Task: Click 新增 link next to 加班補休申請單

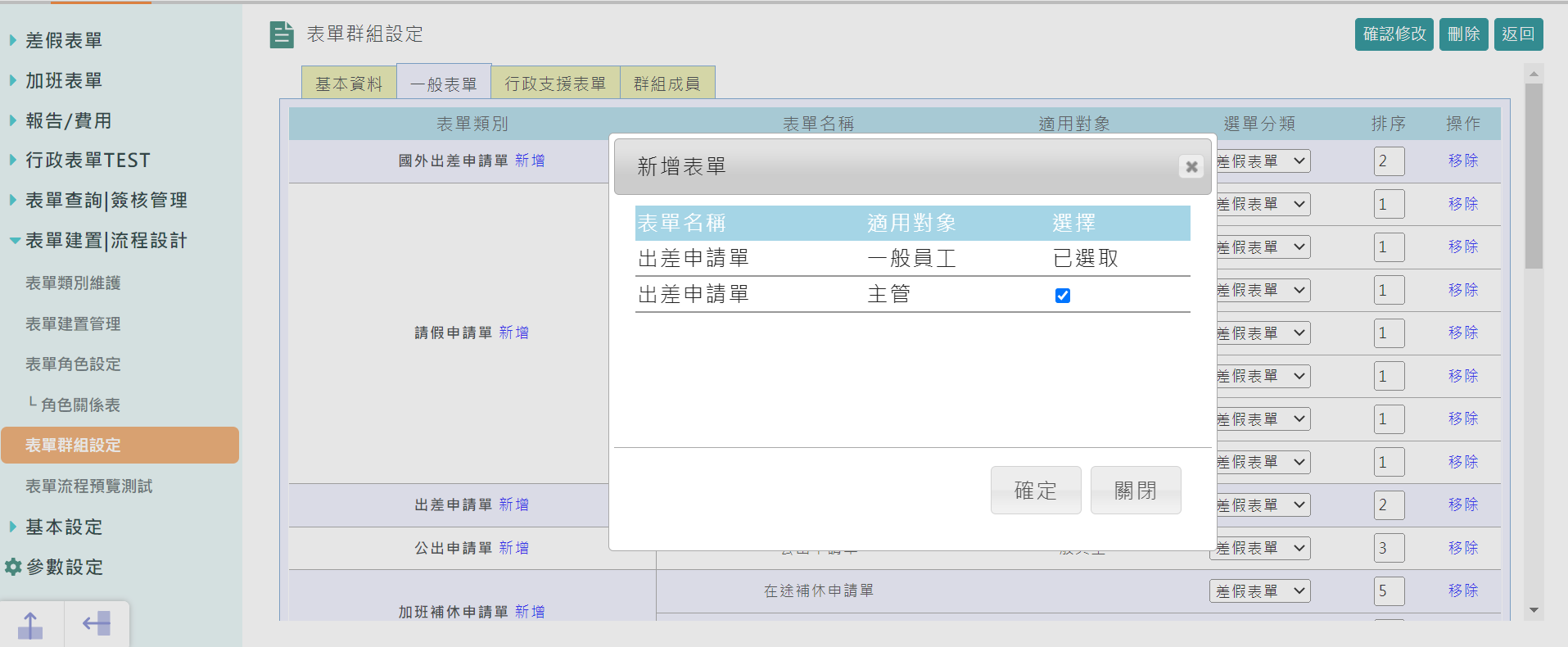Action: pos(530,612)
